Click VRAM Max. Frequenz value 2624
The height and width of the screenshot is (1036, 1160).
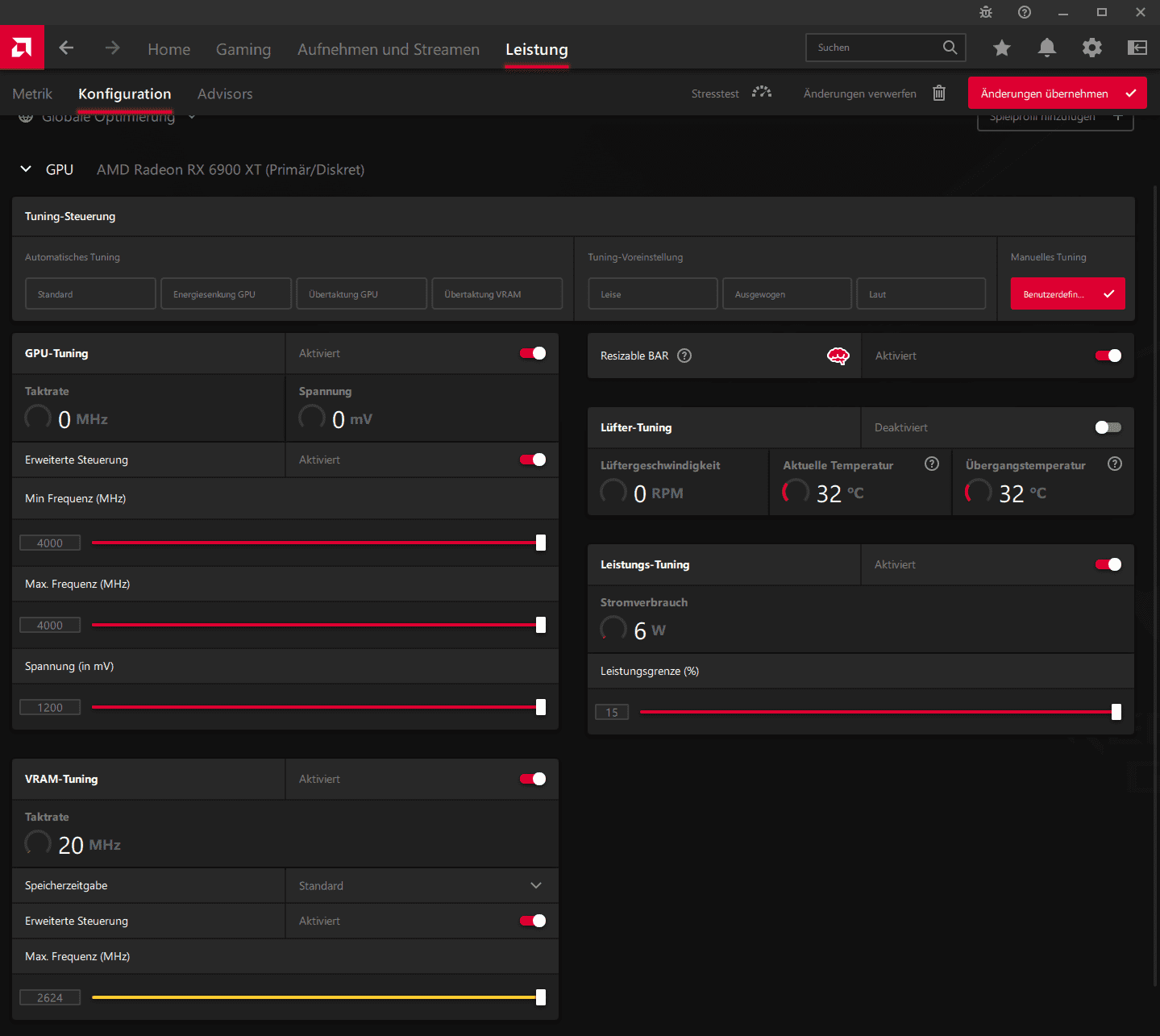tap(50, 997)
